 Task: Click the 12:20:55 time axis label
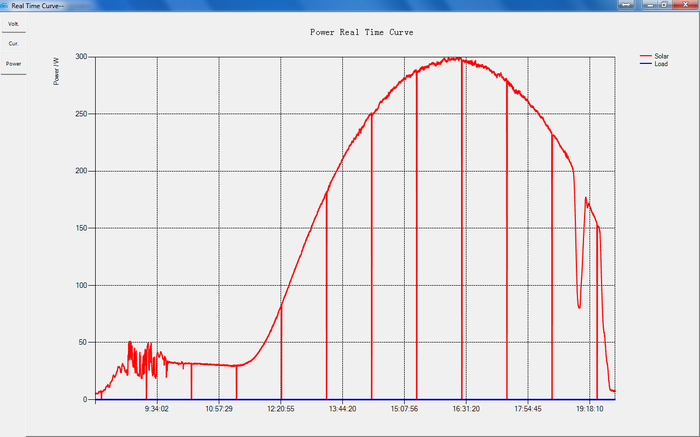(x=281, y=409)
